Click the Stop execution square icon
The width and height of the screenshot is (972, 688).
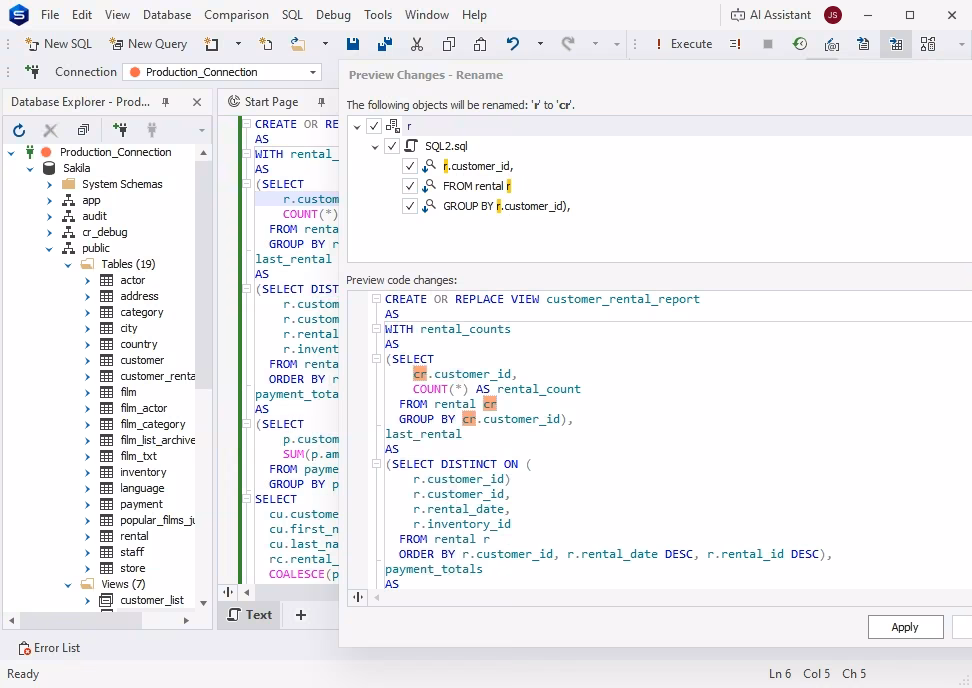[767, 44]
